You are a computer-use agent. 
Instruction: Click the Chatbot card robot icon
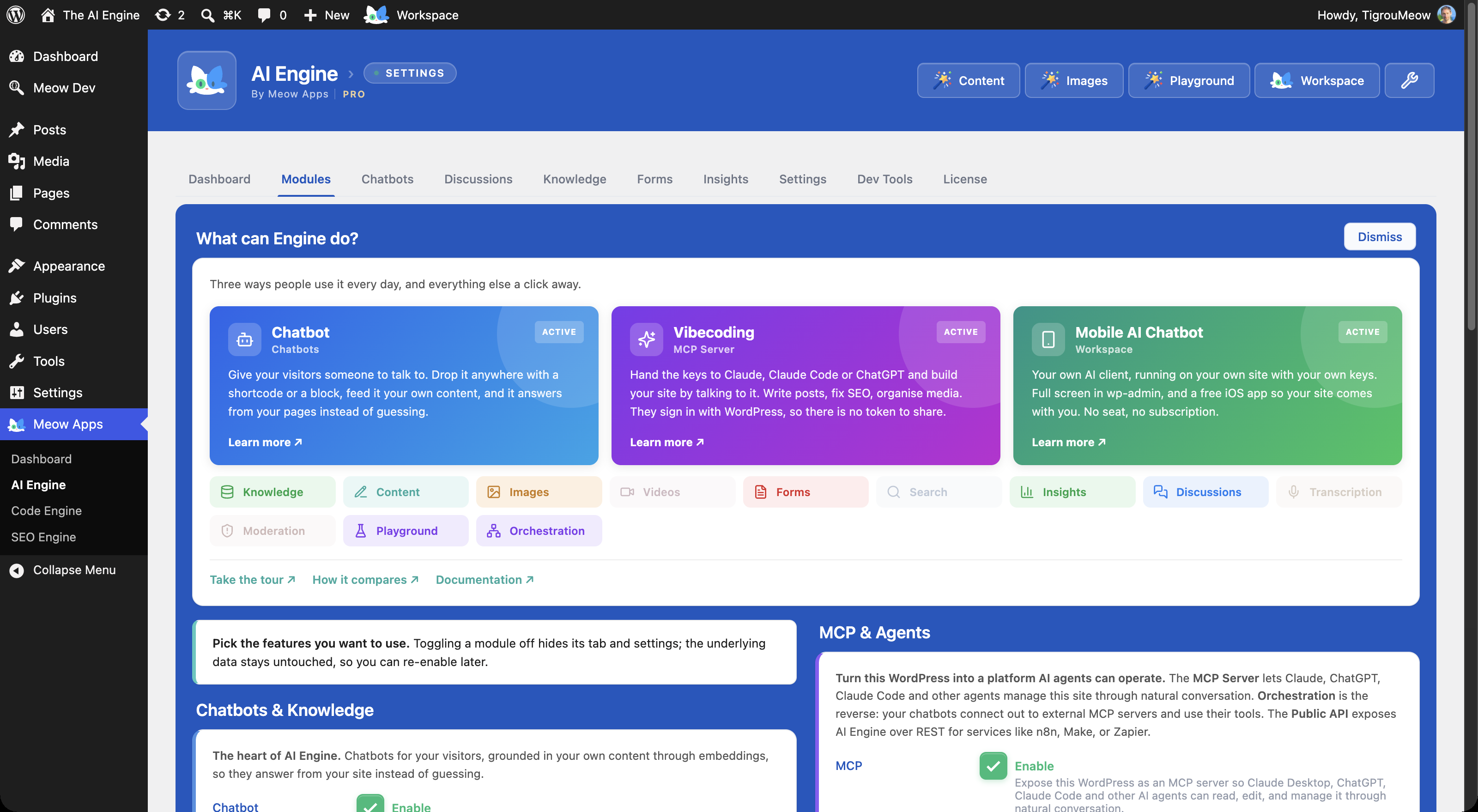(x=244, y=340)
